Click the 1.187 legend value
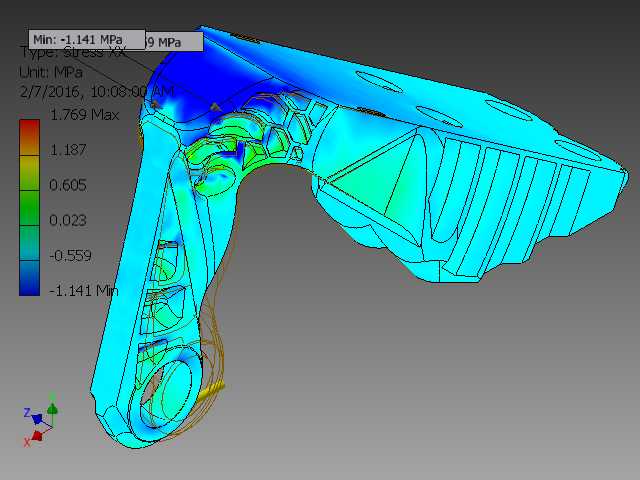 coord(68,150)
